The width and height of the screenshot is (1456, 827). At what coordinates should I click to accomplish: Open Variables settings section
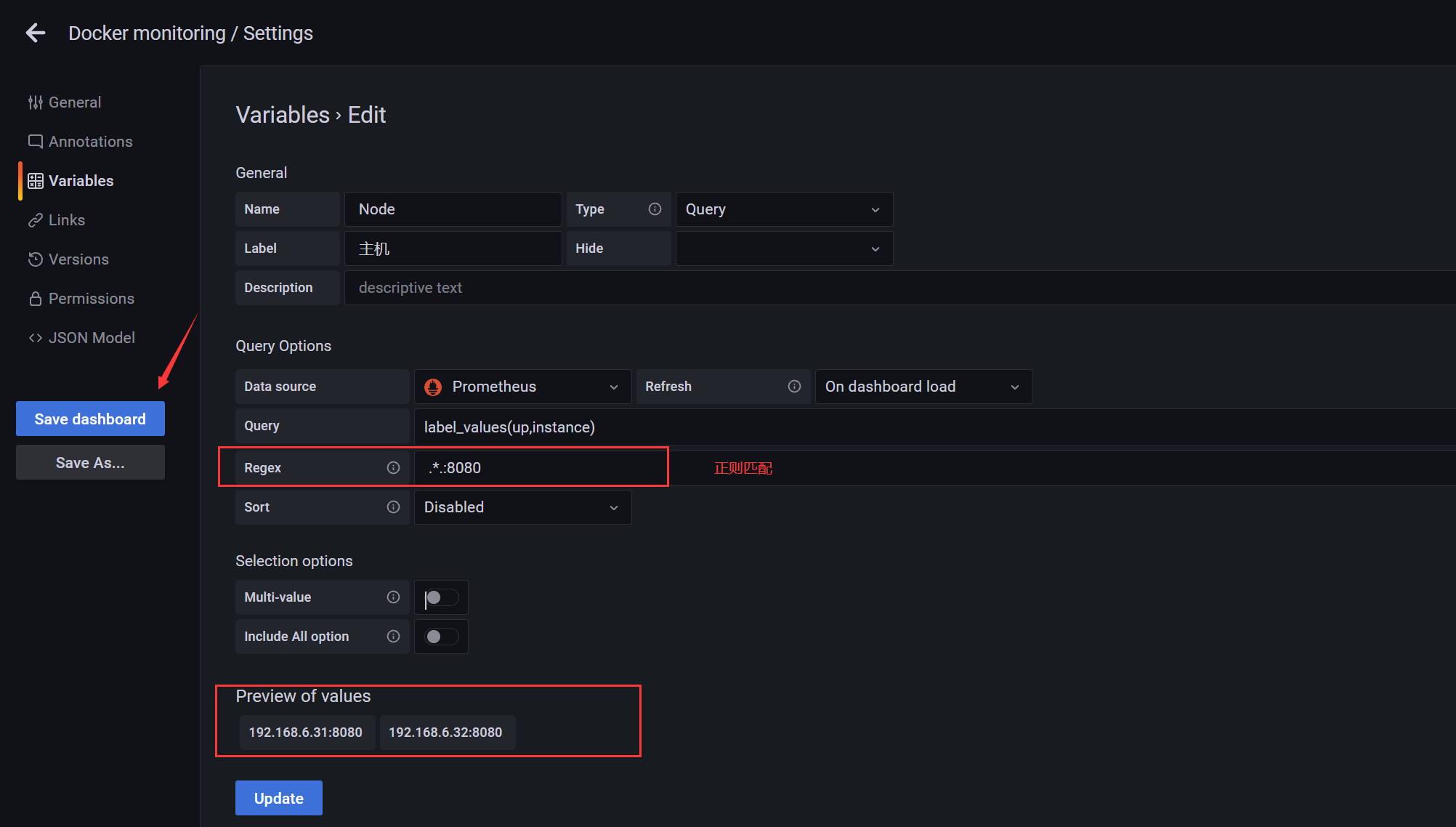(x=81, y=181)
